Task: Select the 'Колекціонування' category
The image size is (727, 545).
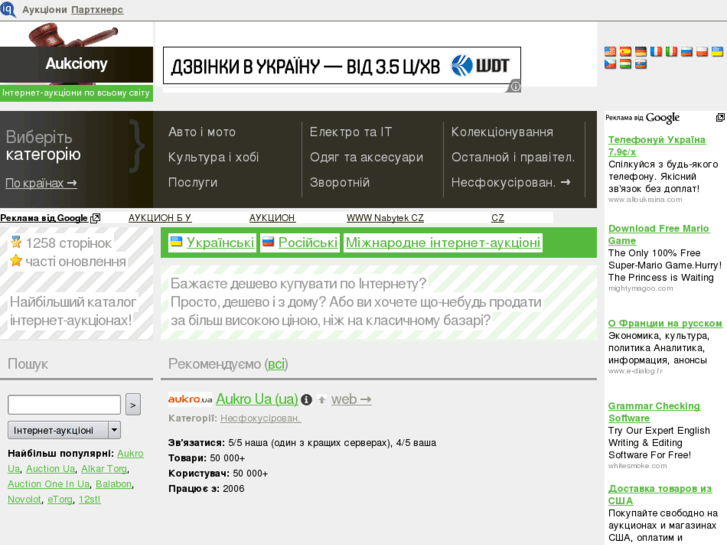Action: [x=502, y=132]
